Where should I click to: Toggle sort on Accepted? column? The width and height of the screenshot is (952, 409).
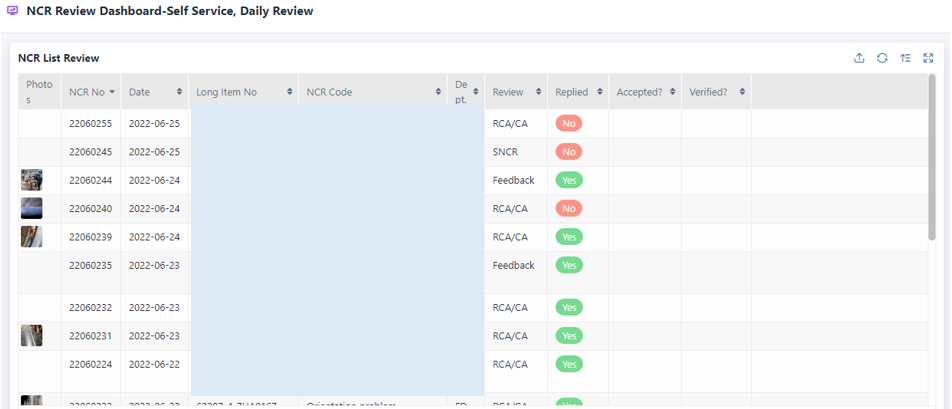tap(672, 92)
